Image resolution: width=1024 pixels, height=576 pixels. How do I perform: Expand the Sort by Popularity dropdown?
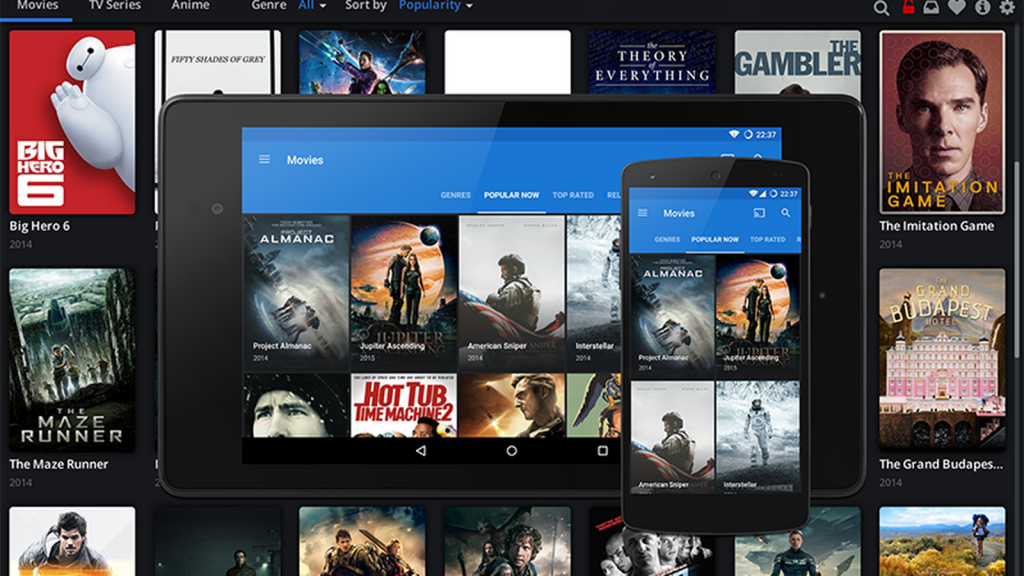[x=436, y=5]
